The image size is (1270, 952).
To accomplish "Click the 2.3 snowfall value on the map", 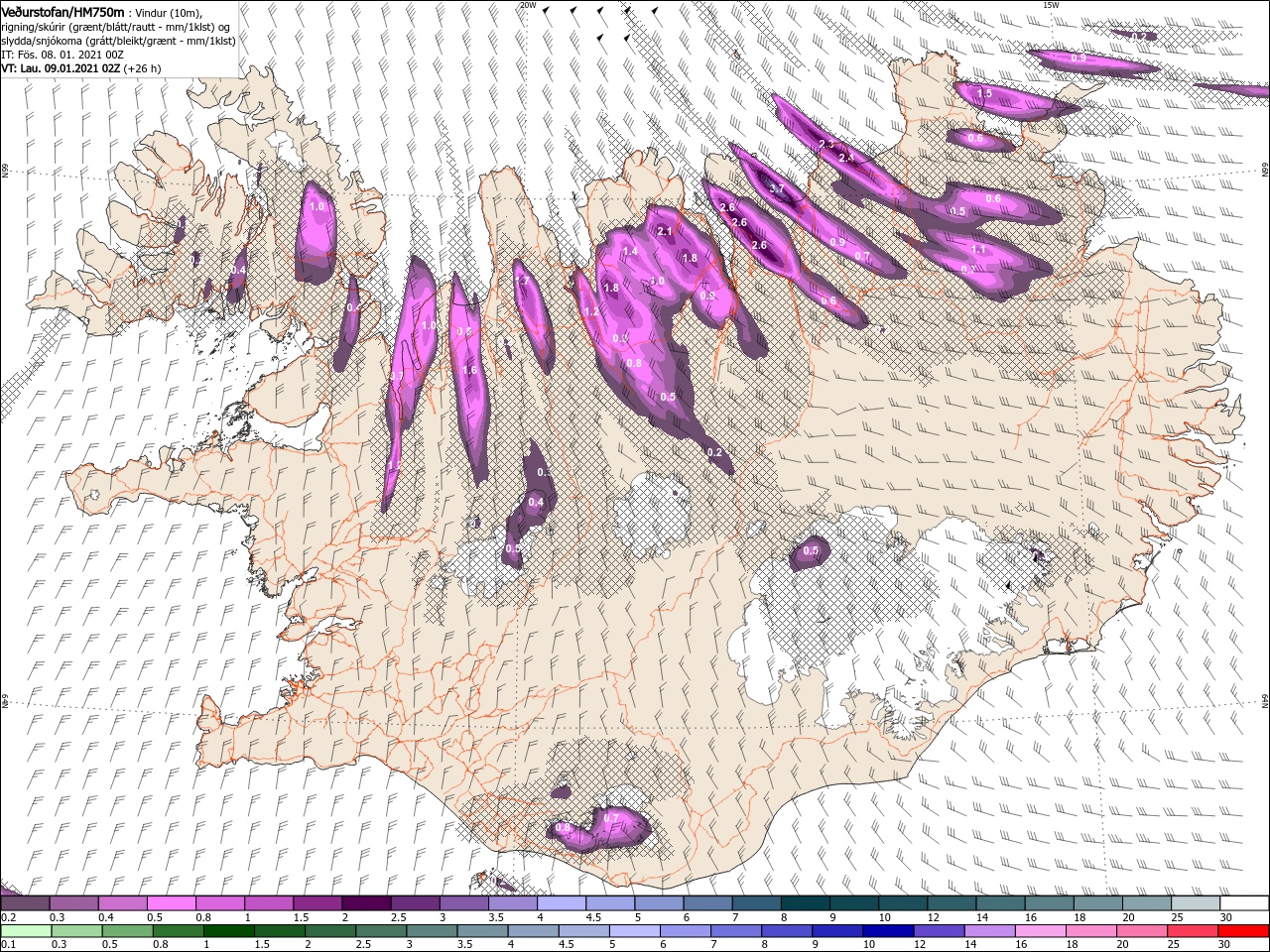I will tap(826, 145).
